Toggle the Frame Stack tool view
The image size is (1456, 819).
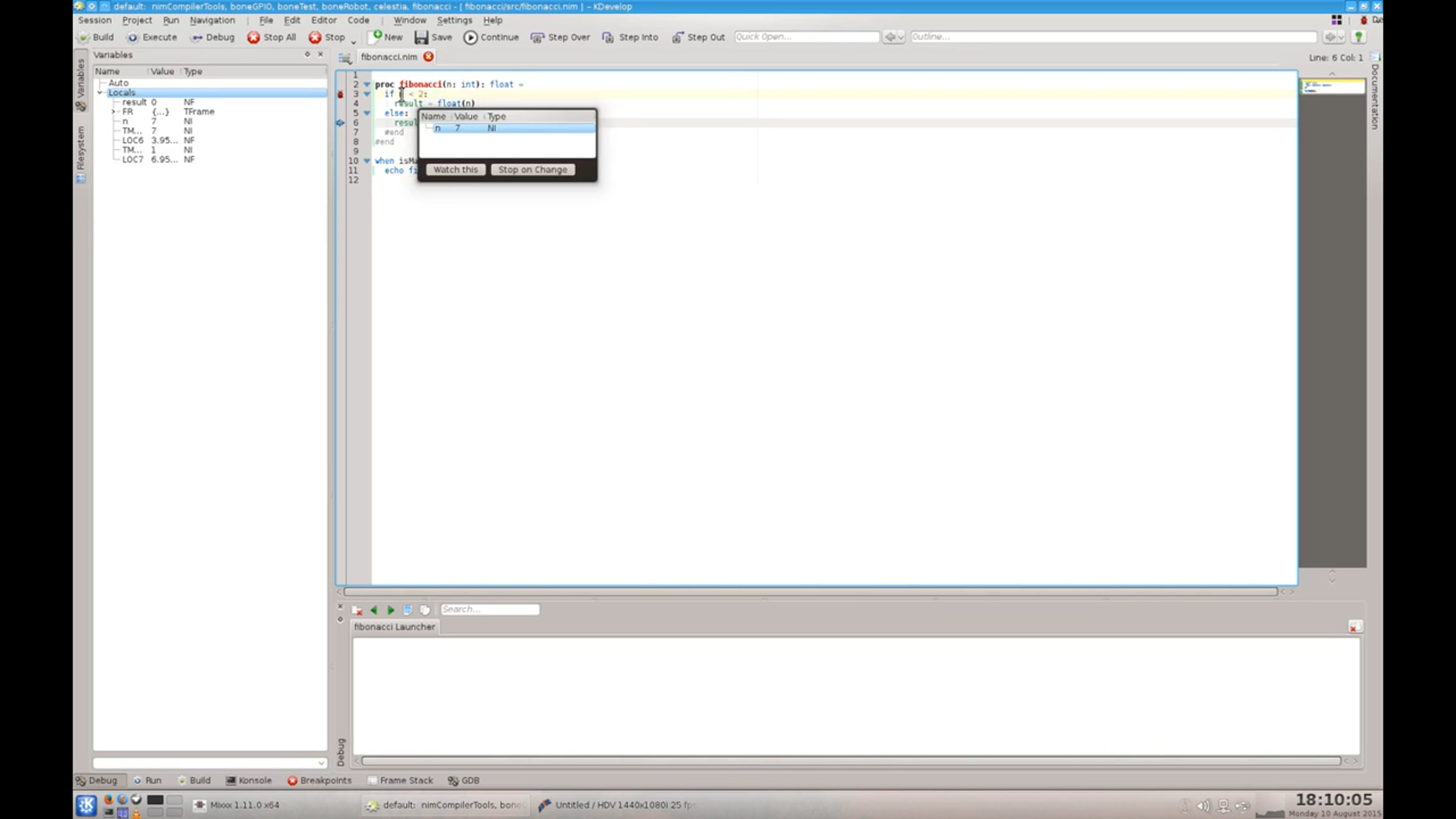click(x=400, y=780)
